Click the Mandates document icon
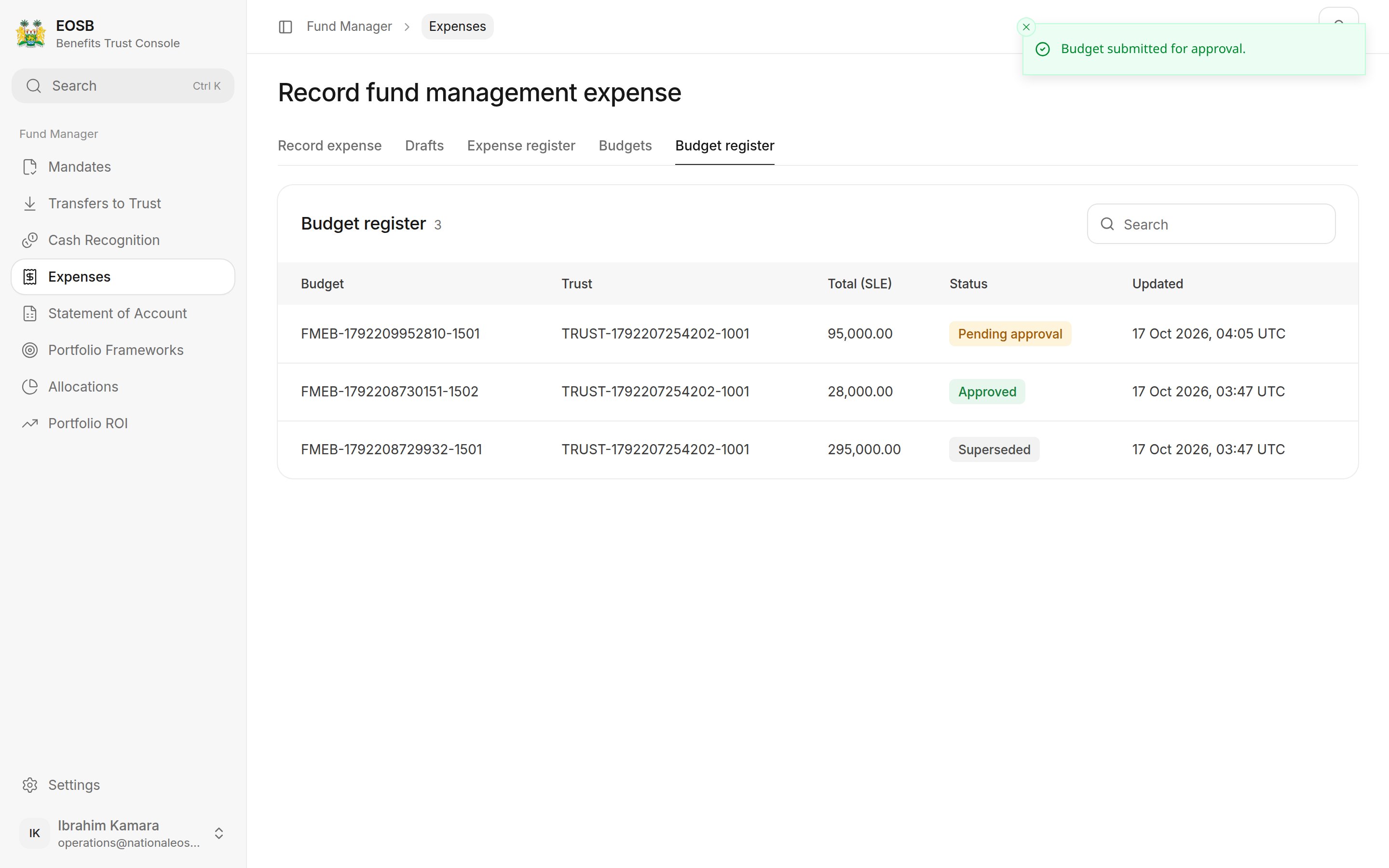1389x868 pixels. 30,167
